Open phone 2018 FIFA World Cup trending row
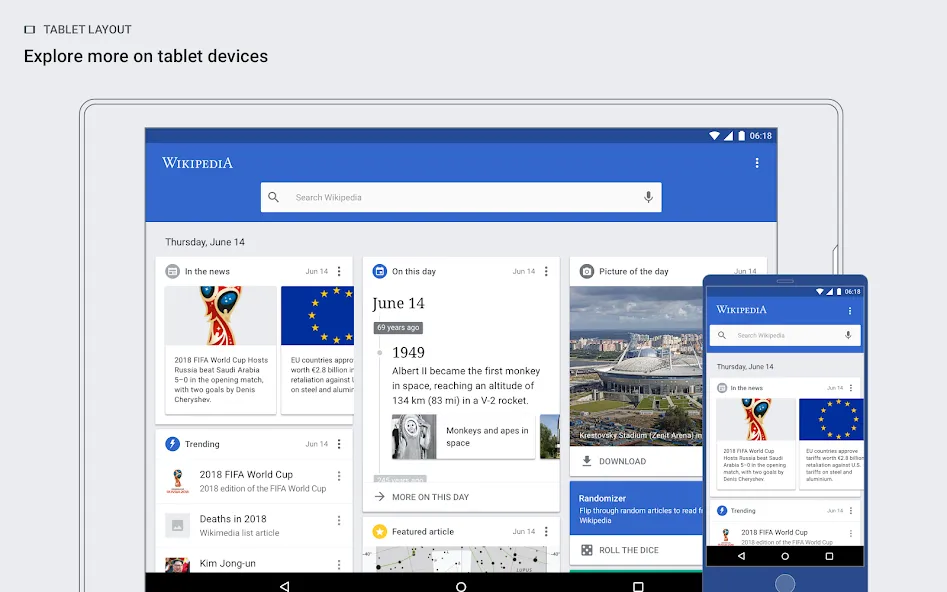Image resolution: width=947 pixels, height=592 pixels. (785, 535)
